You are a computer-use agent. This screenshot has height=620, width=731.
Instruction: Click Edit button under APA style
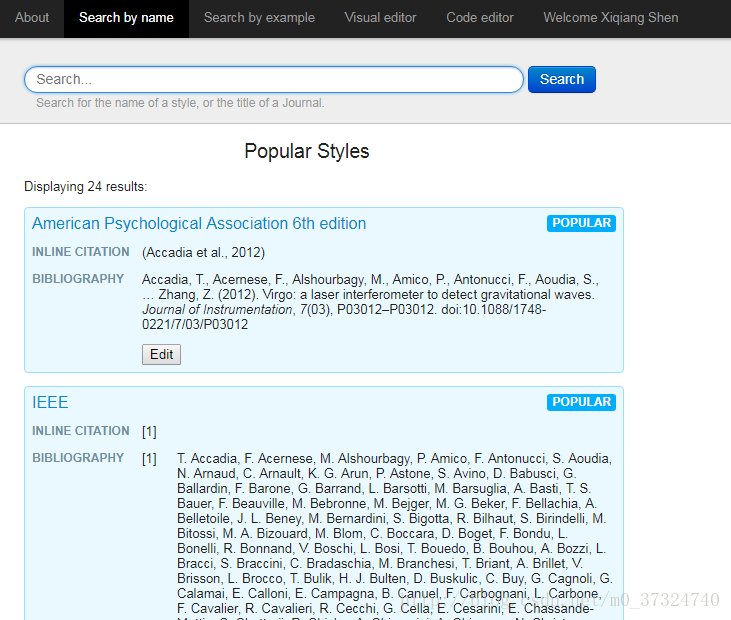tap(161, 354)
